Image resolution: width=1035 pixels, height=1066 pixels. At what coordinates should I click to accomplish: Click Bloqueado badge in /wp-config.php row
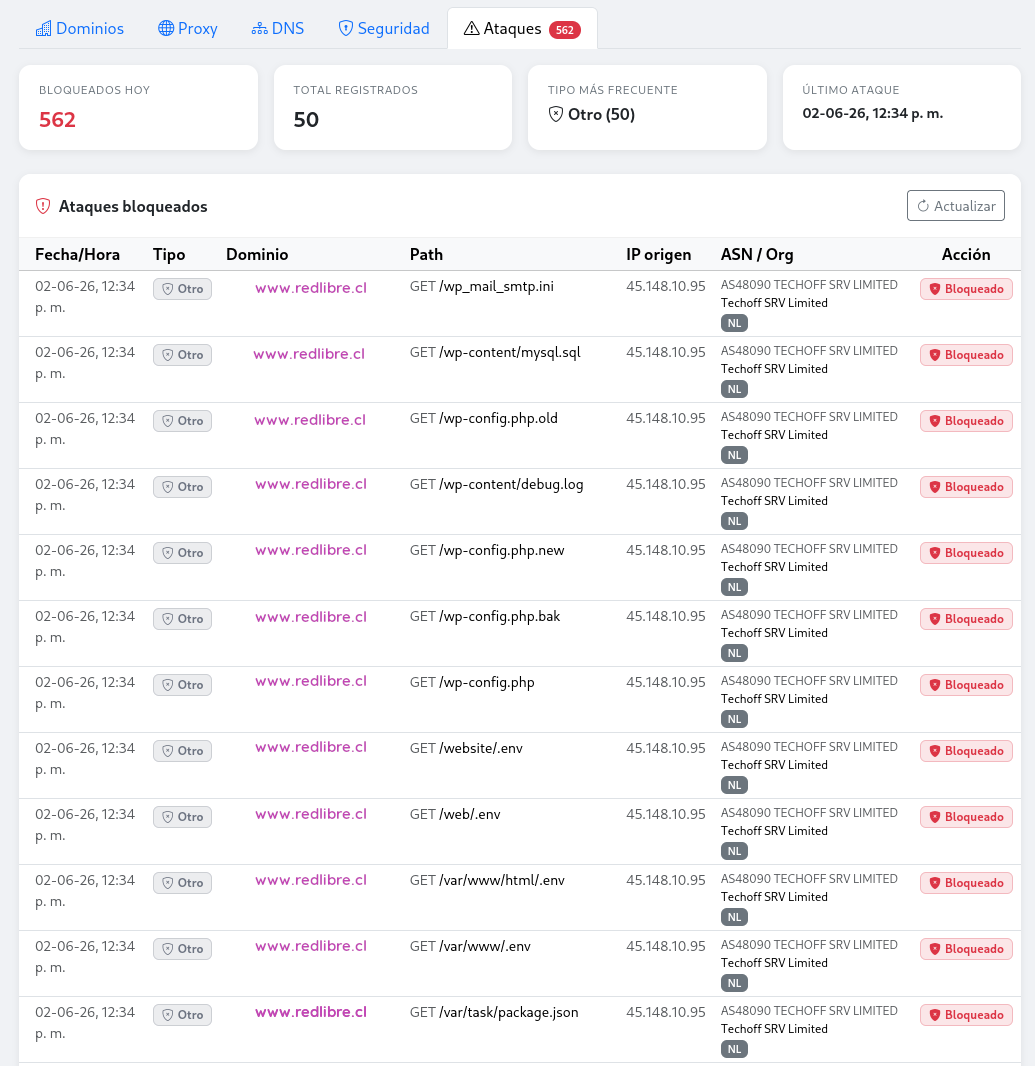click(966, 685)
